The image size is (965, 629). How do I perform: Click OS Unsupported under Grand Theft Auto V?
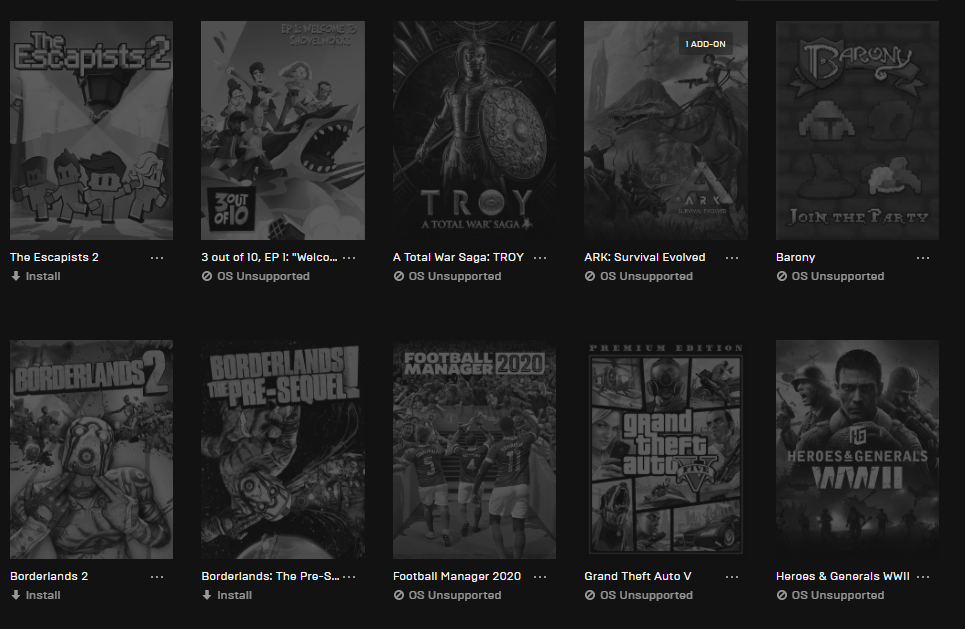click(x=639, y=595)
